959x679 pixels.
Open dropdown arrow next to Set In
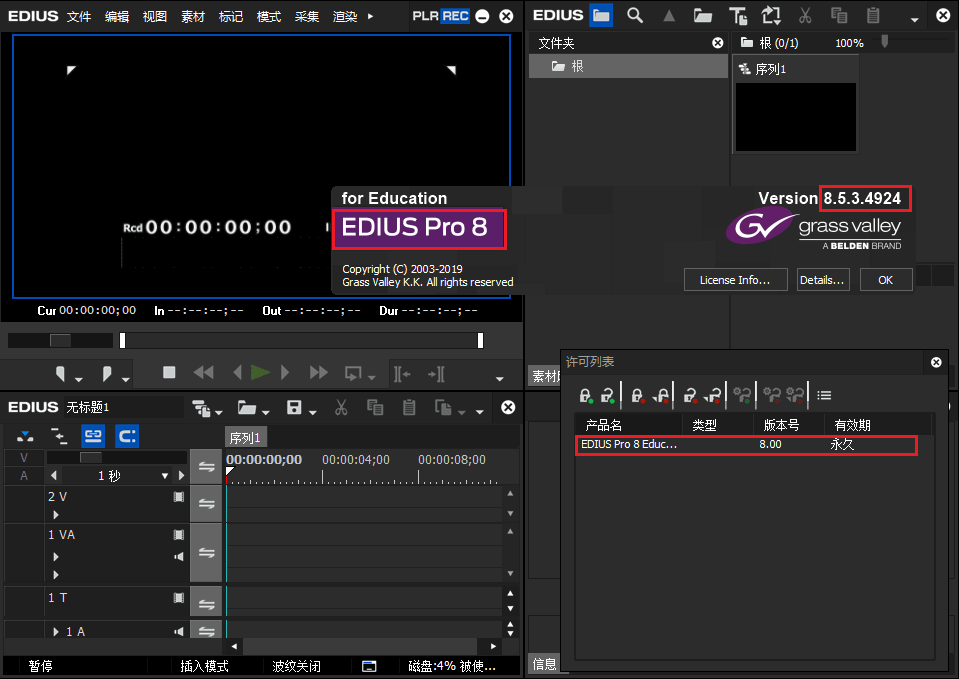point(79,380)
